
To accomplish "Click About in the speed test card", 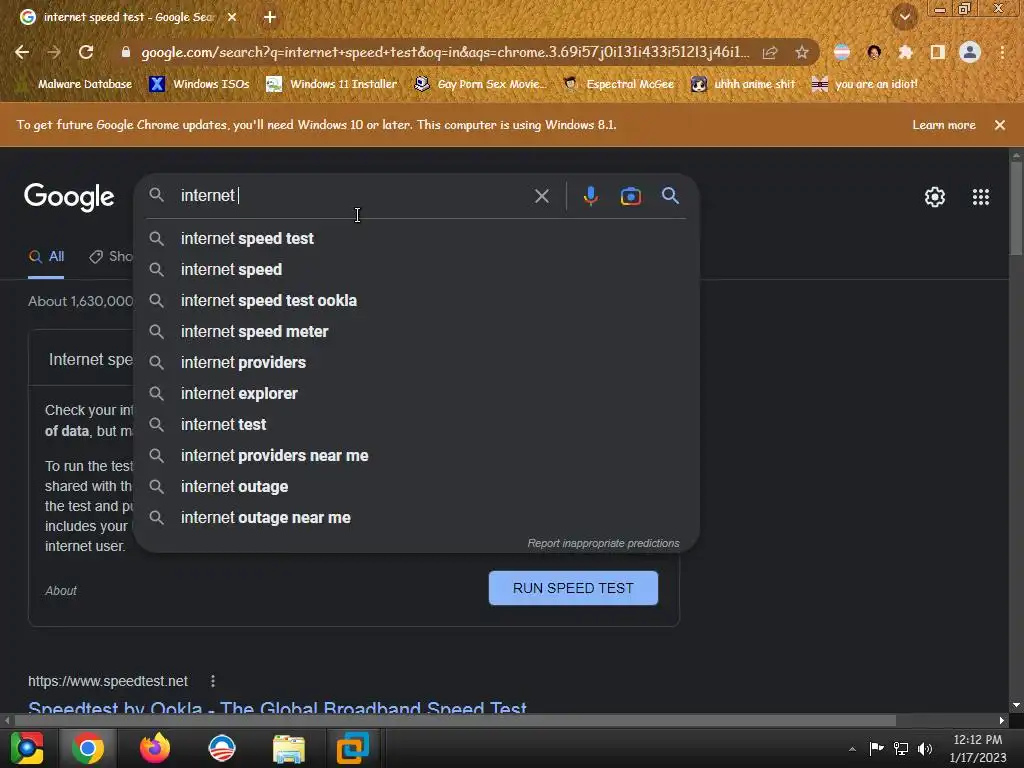I will pos(61,590).
